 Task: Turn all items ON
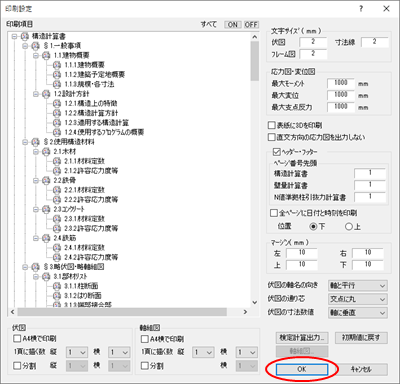click(233, 24)
